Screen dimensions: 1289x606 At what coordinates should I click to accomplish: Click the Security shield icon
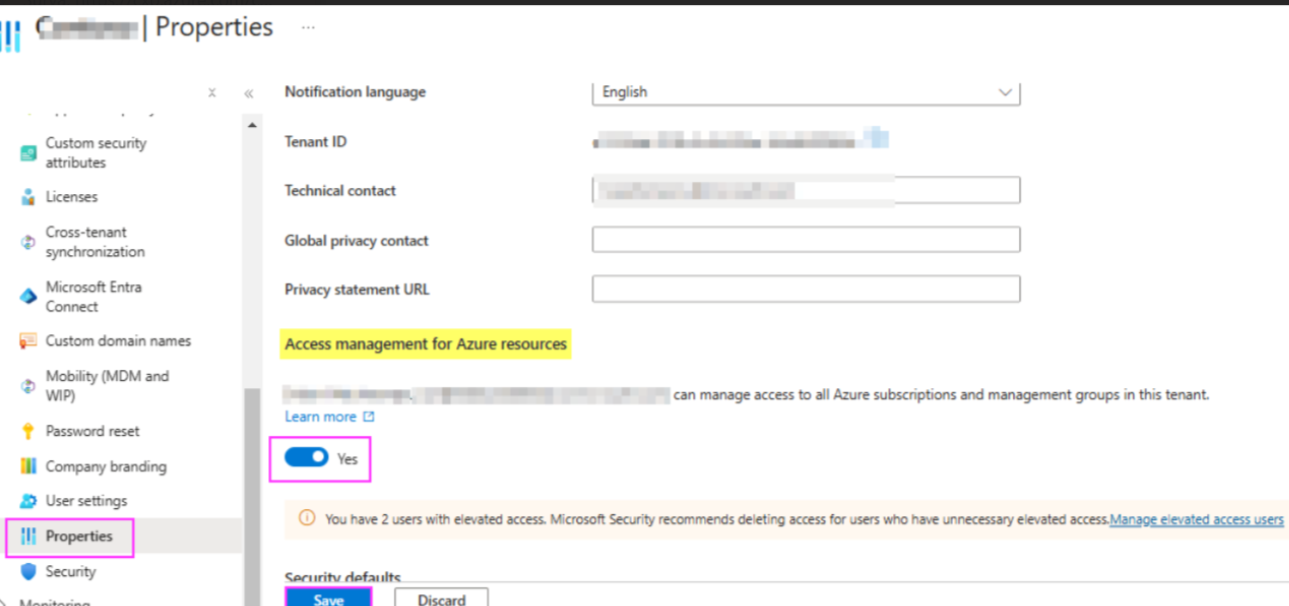28,572
